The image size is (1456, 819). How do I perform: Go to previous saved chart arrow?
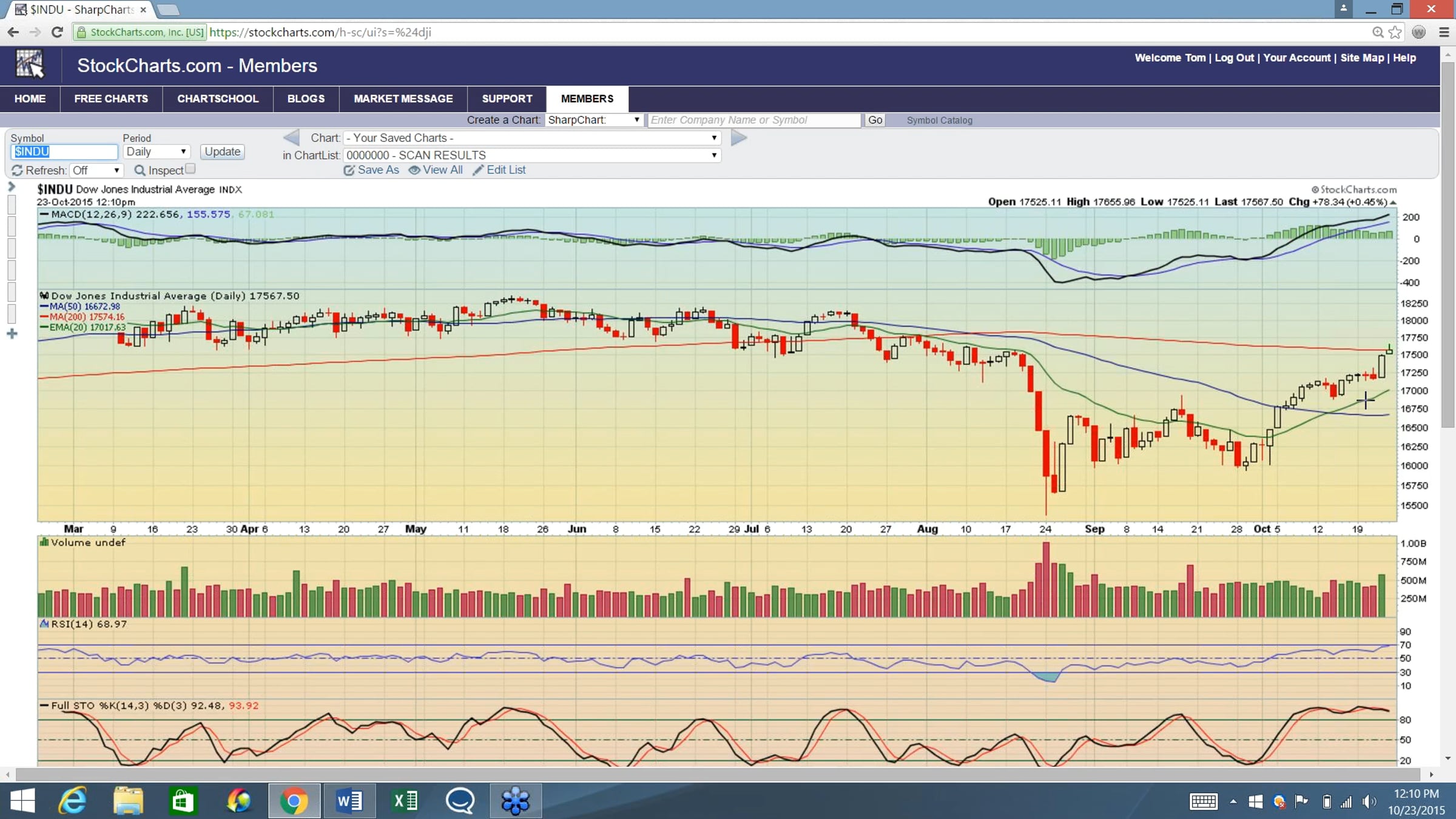pyautogui.click(x=291, y=138)
